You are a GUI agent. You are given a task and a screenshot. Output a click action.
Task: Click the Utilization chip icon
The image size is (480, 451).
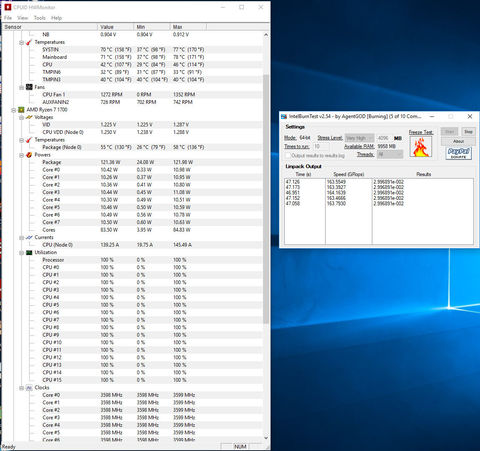pos(29,252)
